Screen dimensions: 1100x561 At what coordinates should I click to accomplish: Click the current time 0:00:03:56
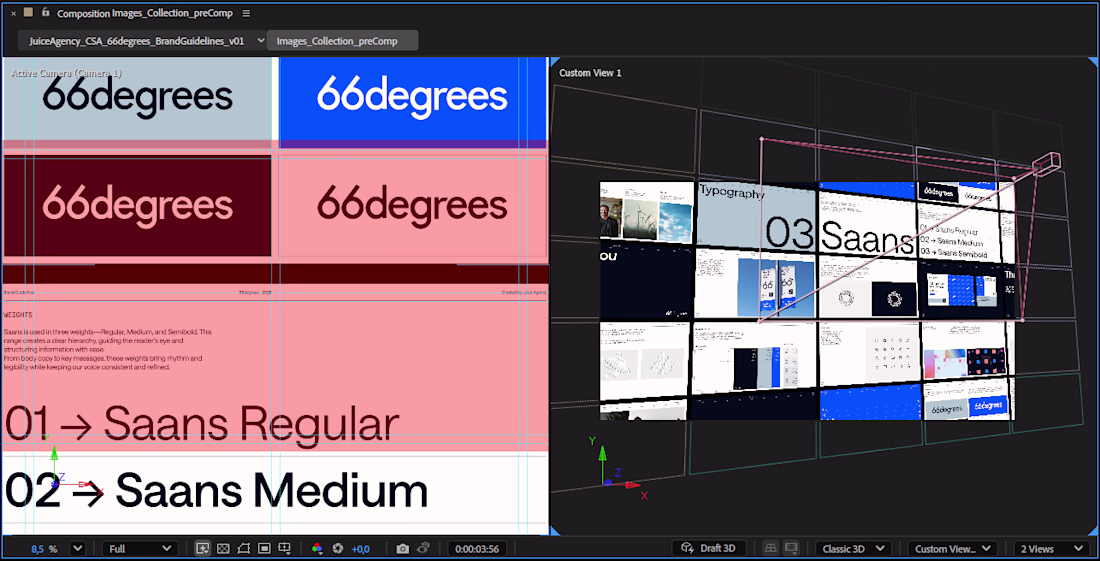[476, 549]
